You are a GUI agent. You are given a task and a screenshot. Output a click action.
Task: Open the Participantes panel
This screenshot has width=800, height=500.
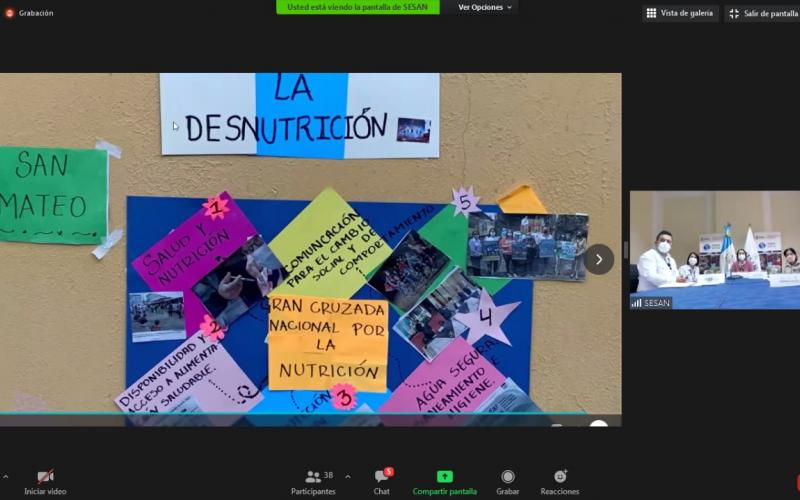pyautogui.click(x=313, y=481)
